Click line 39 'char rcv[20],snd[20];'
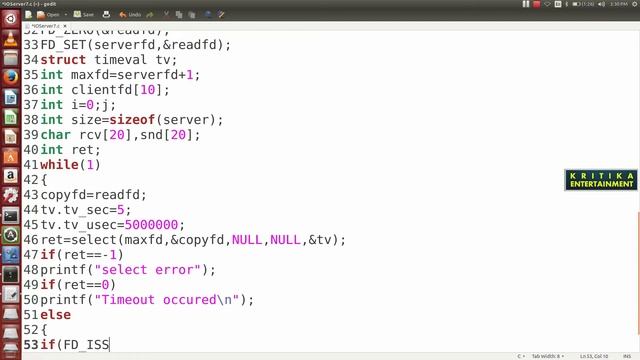640x360 pixels. (120, 135)
